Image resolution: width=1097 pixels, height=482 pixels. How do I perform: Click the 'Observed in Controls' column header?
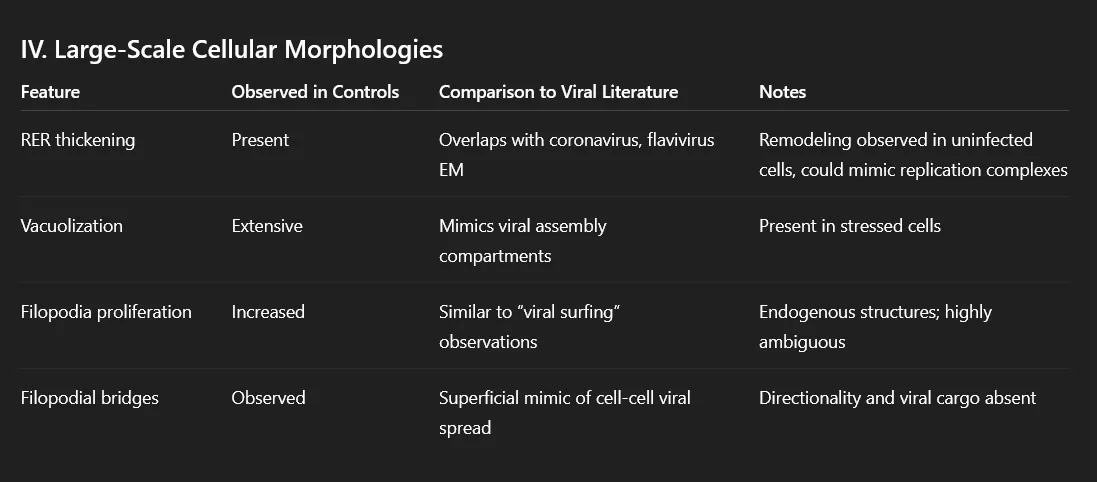315,92
